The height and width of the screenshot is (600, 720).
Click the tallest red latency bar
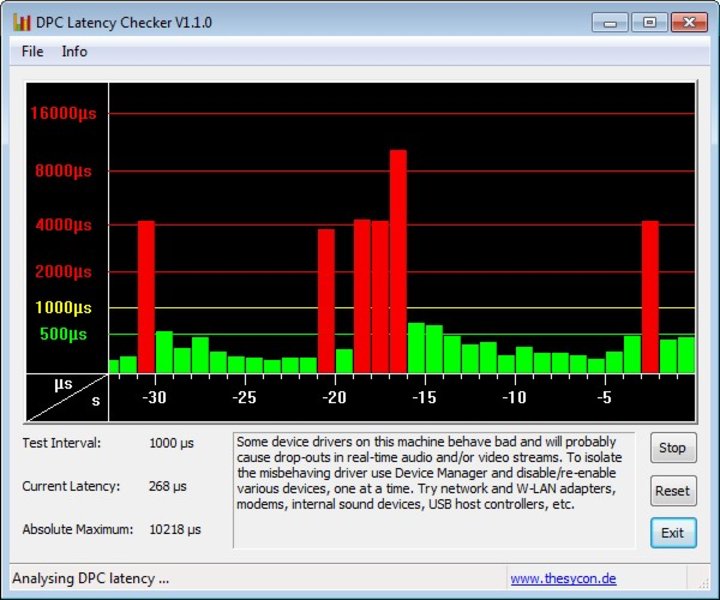click(398, 261)
